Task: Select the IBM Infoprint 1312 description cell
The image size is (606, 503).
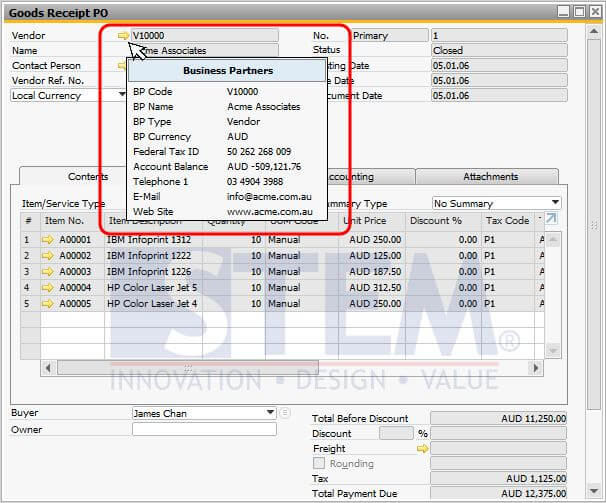Action: click(x=153, y=240)
